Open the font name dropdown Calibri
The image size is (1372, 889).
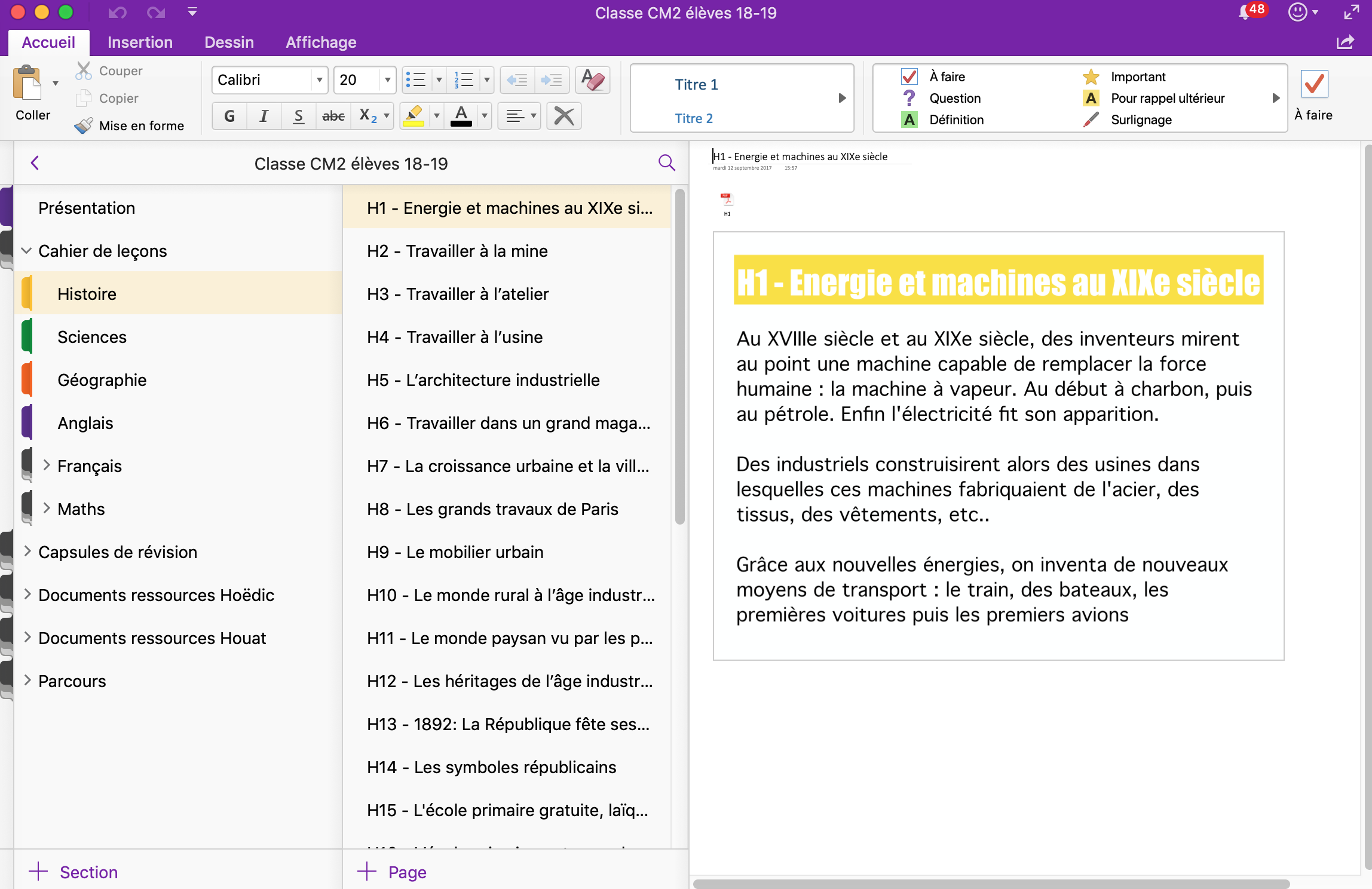pos(320,80)
